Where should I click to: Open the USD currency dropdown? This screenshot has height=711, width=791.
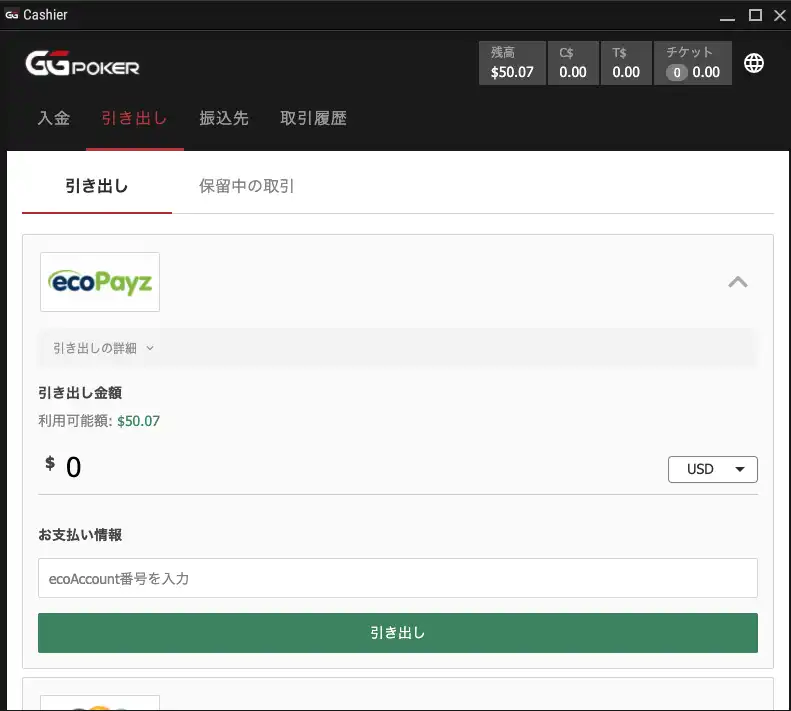coord(712,469)
